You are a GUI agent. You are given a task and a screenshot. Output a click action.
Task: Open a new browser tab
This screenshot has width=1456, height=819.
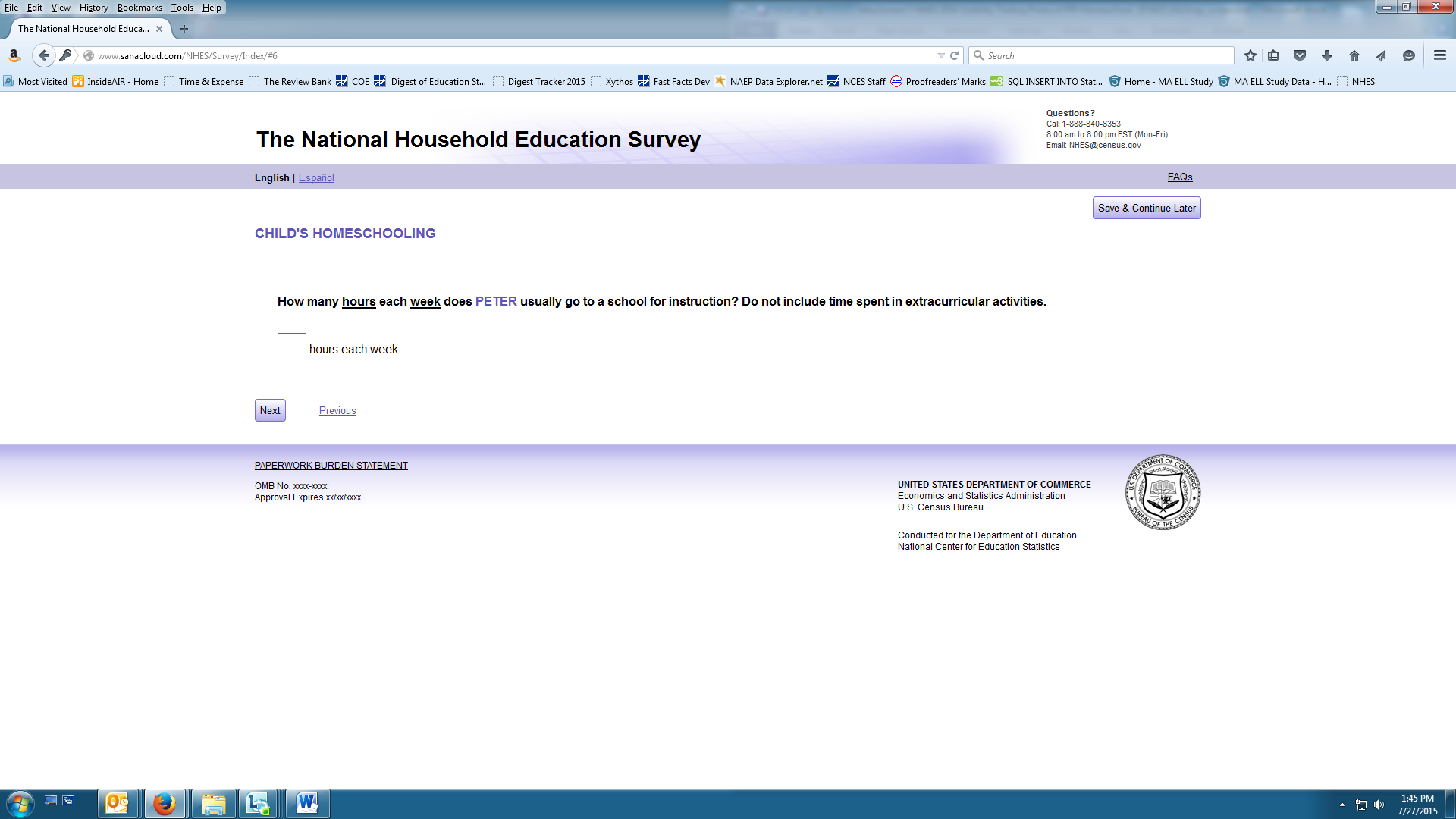pos(184,29)
